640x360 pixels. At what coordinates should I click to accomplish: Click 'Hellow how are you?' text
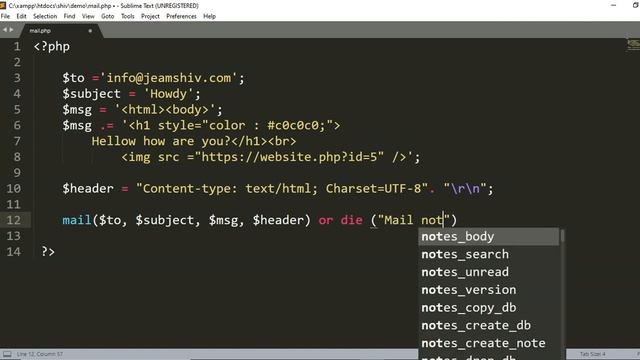161,141
